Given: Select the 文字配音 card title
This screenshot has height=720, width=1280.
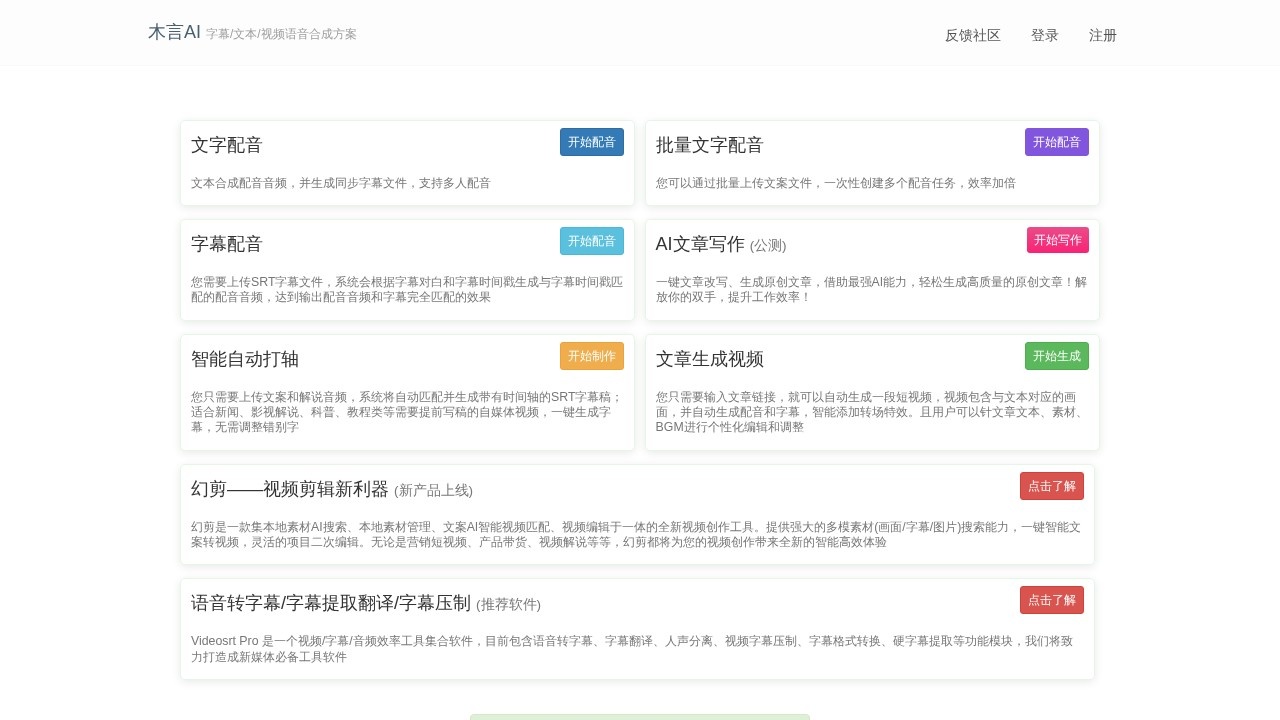Looking at the screenshot, I should pyautogui.click(x=227, y=145).
